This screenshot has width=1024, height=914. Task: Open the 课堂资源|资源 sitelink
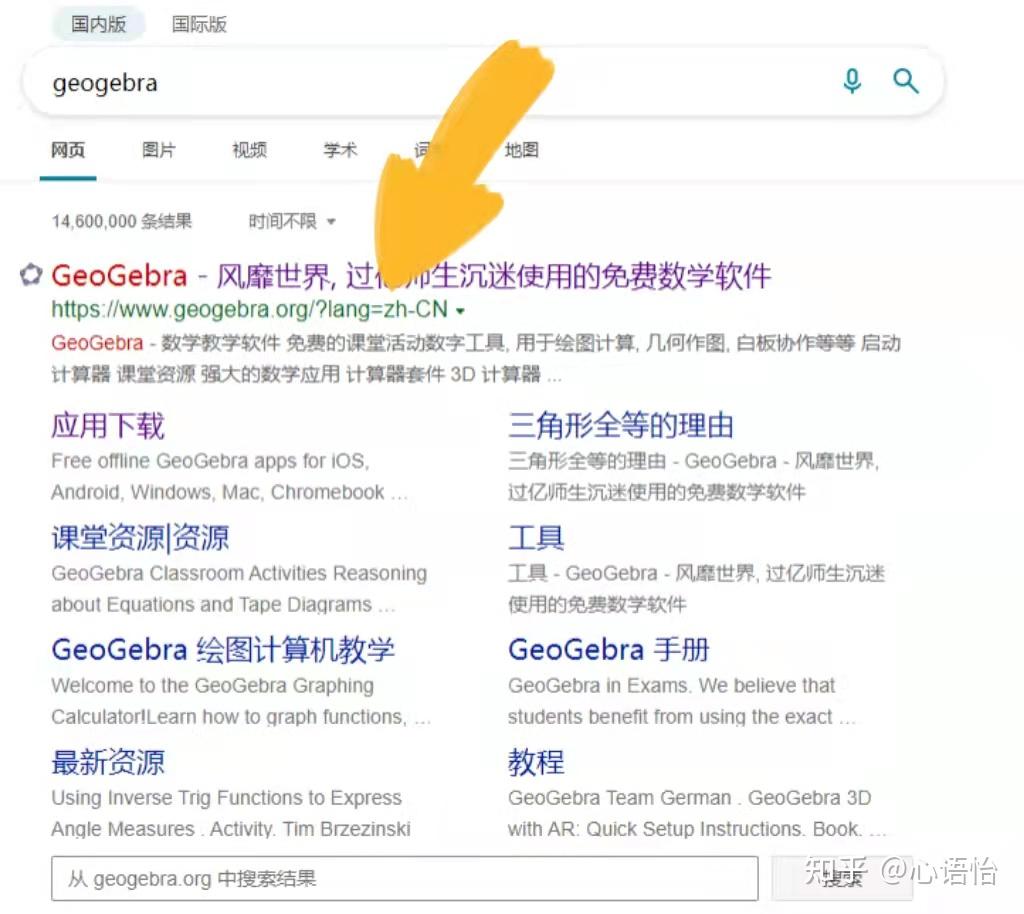(x=138, y=537)
